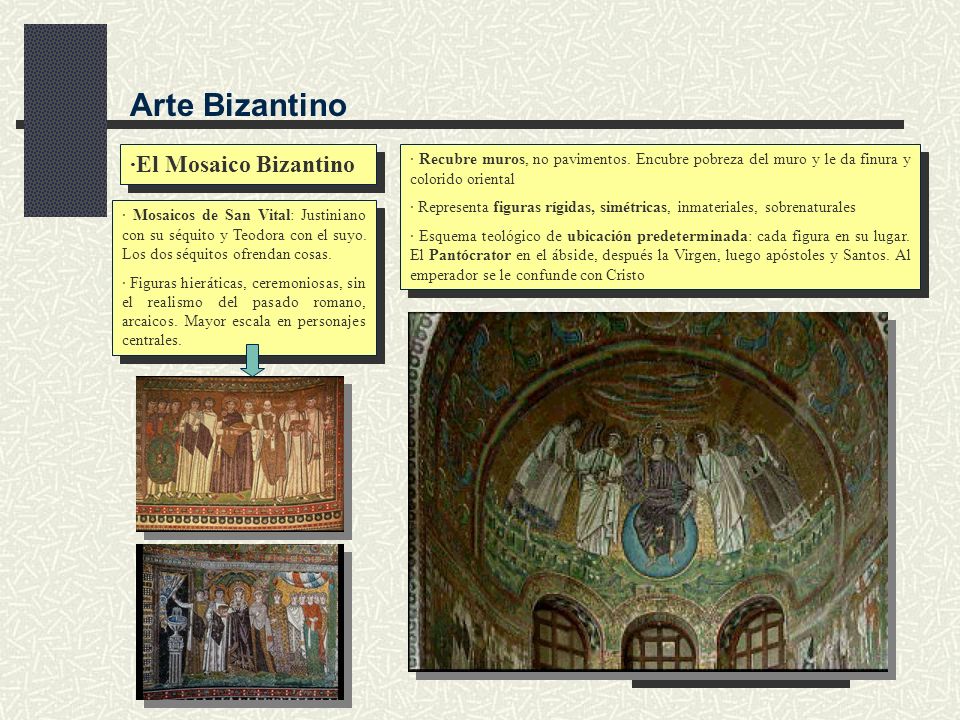960x720 pixels.
Task: Click the "Recubre muros" bullet text
Action: click(x=660, y=169)
